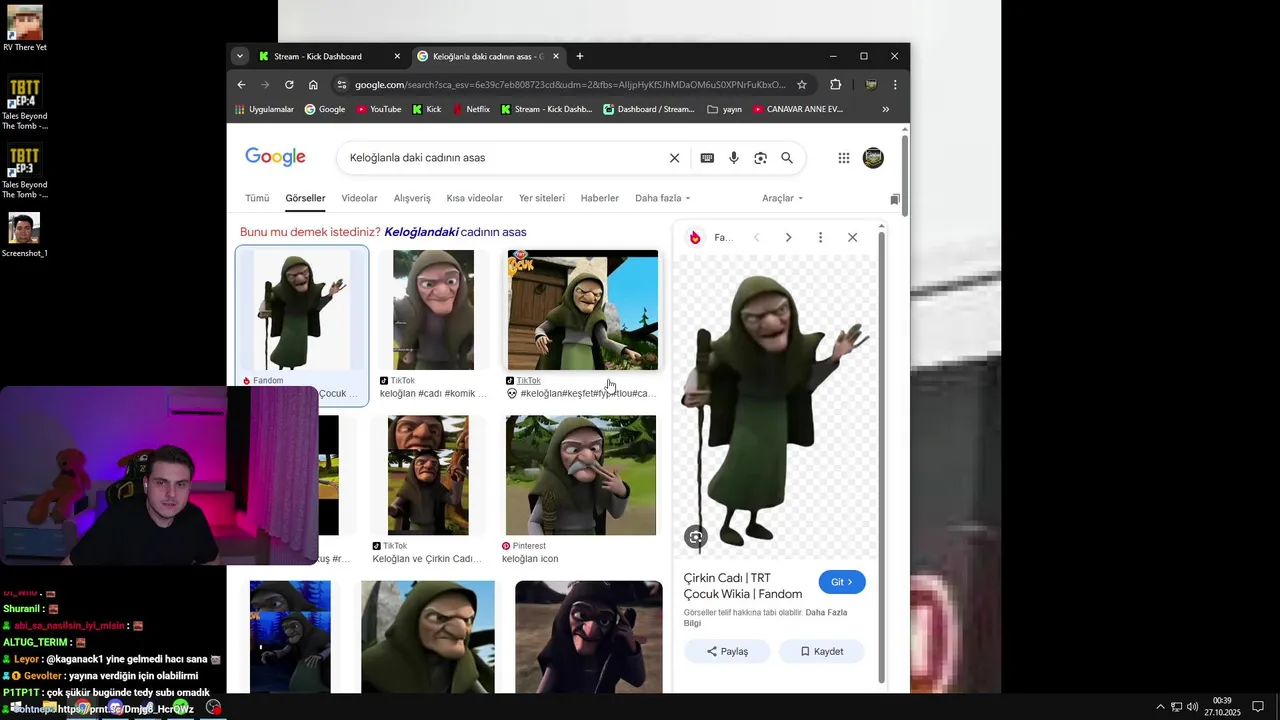
Task: Open the Stream - Kick Dashb... bookmark
Action: 546,109
